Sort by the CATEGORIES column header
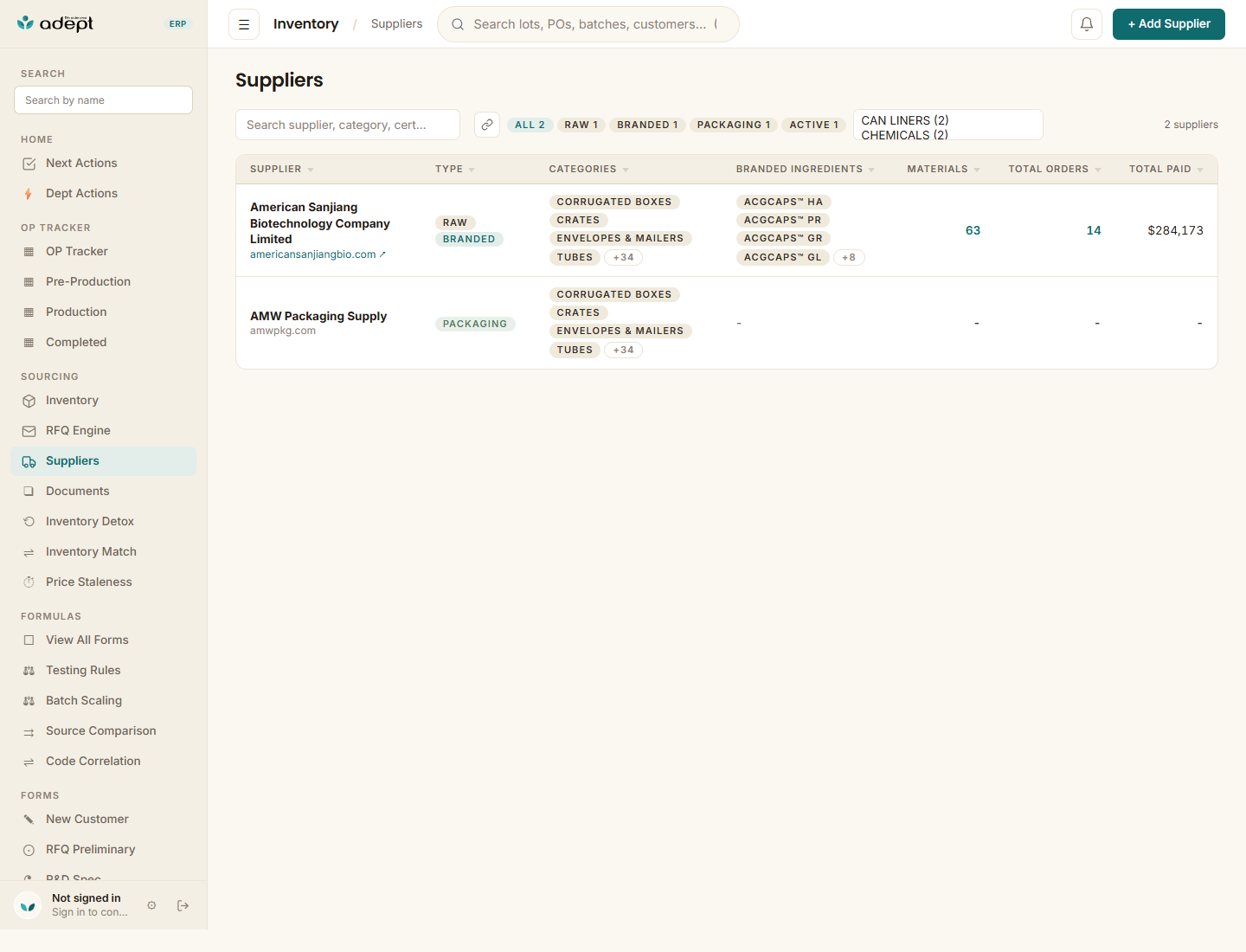The image size is (1246, 952). 589,170
